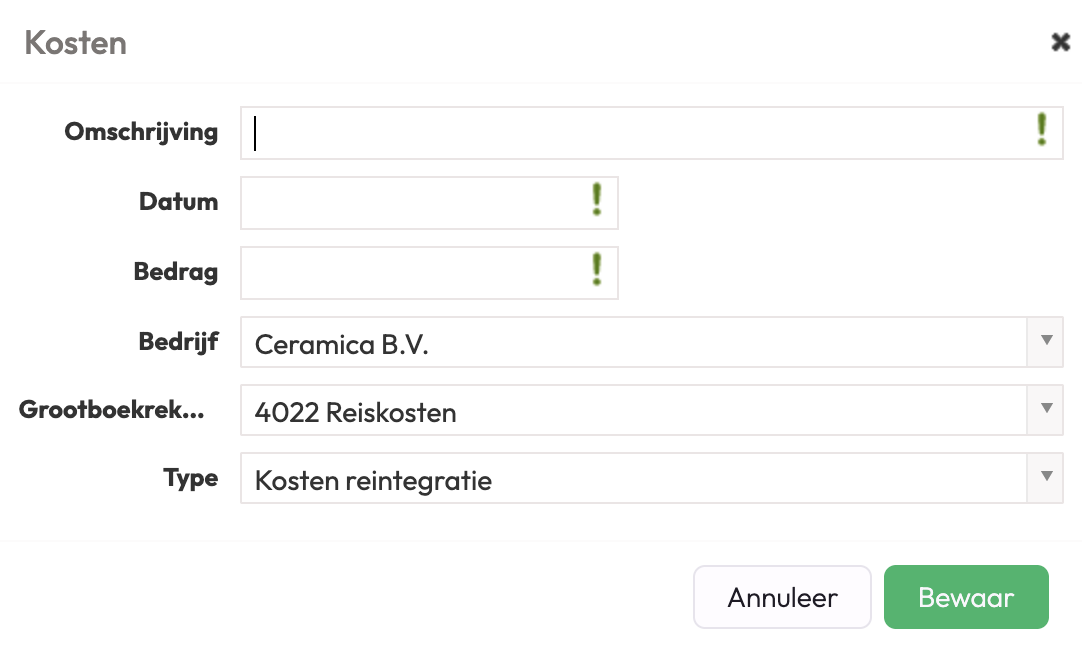Close the Kosten dialog with the X
1082x650 pixels.
pyautogui.click(x=1060, y=42)
